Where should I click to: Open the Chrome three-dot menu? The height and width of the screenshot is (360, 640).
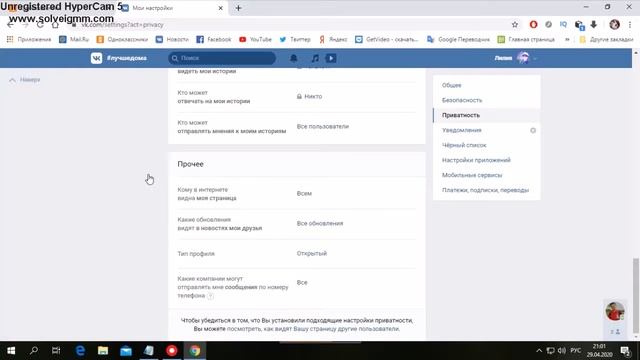point(630,24)
